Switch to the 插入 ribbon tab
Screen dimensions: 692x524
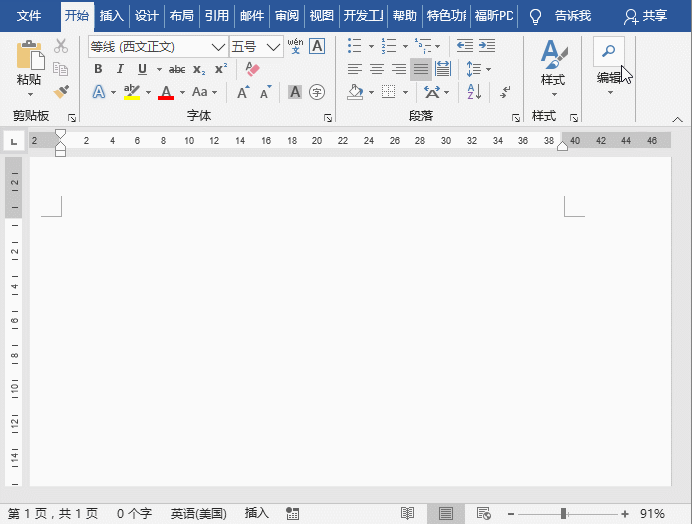click(x=111, y=16)
